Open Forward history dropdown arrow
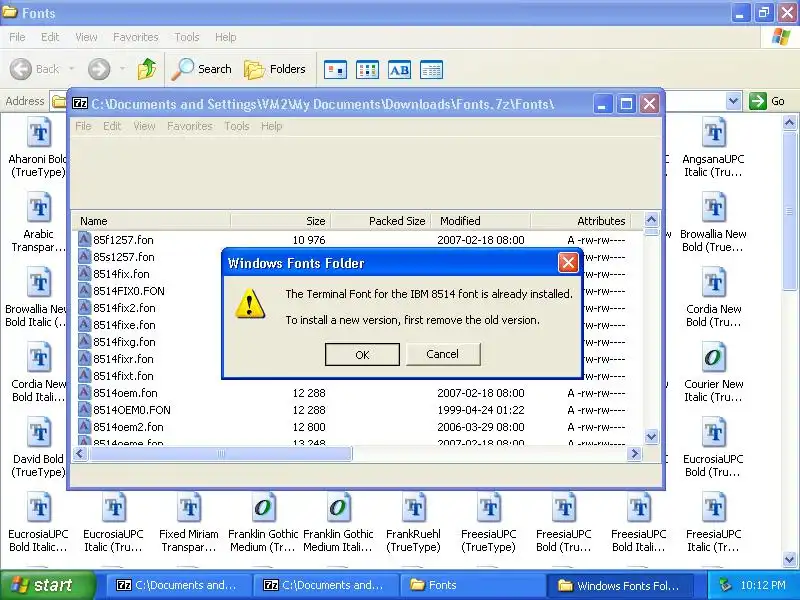 (122, 69)
